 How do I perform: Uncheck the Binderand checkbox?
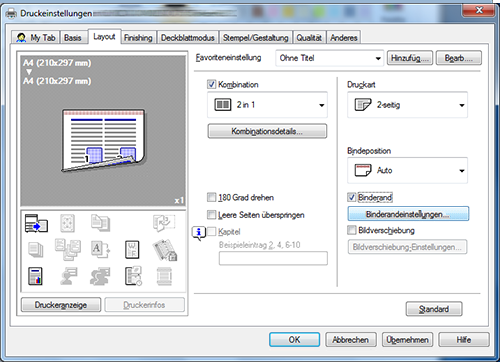click(x=352, y=197)
